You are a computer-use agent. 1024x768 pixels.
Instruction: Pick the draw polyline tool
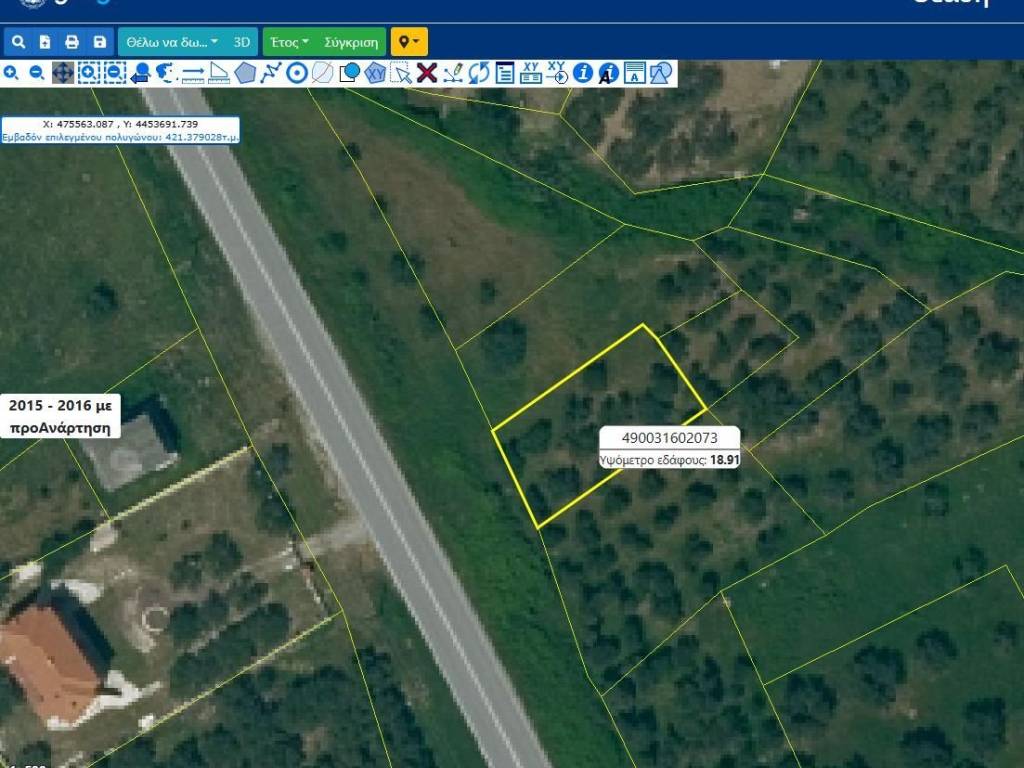tap(271, 73)
